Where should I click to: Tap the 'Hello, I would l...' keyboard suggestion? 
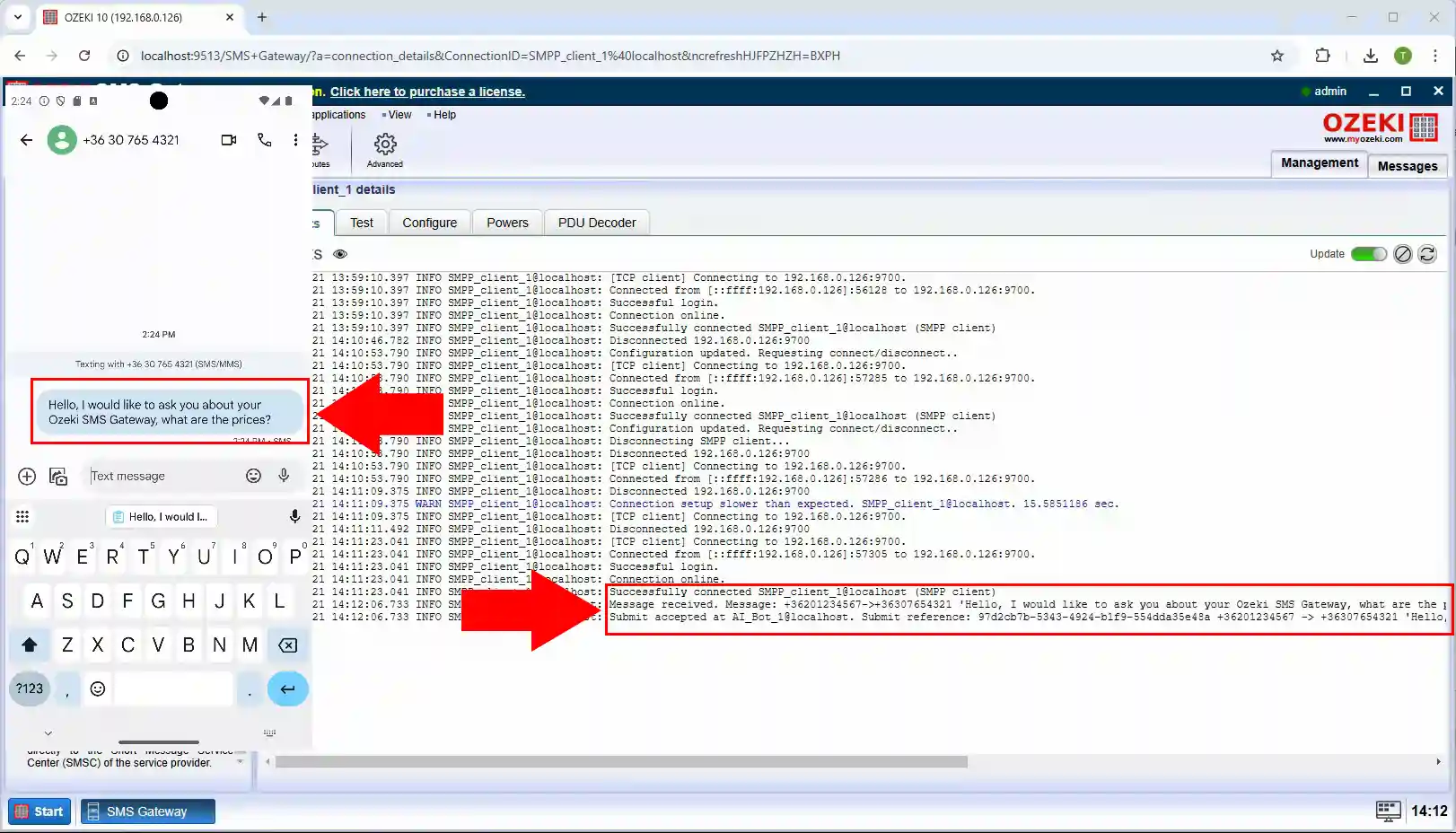160,517
